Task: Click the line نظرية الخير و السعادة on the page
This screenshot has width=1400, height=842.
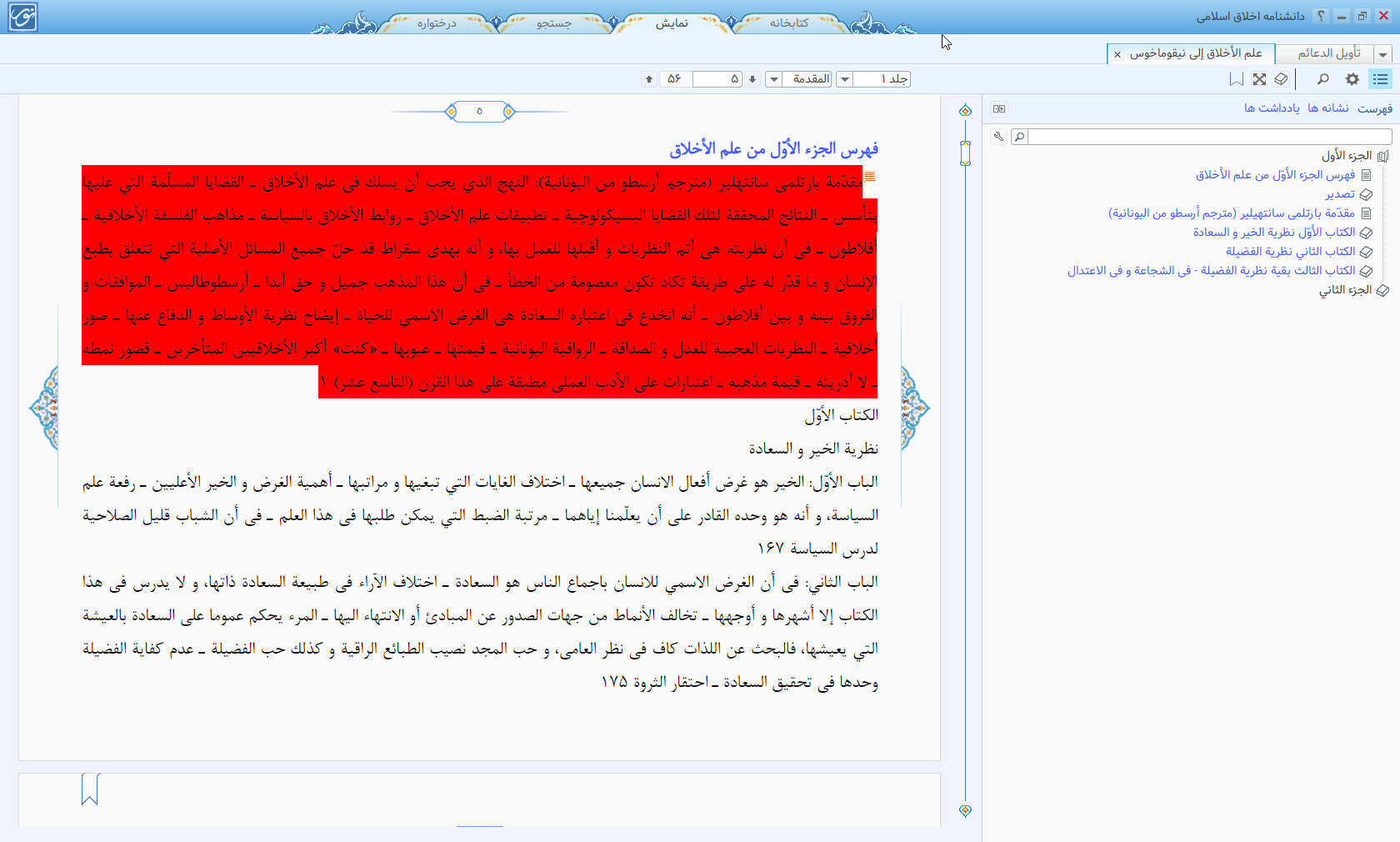Action: [x=813, y=449]
